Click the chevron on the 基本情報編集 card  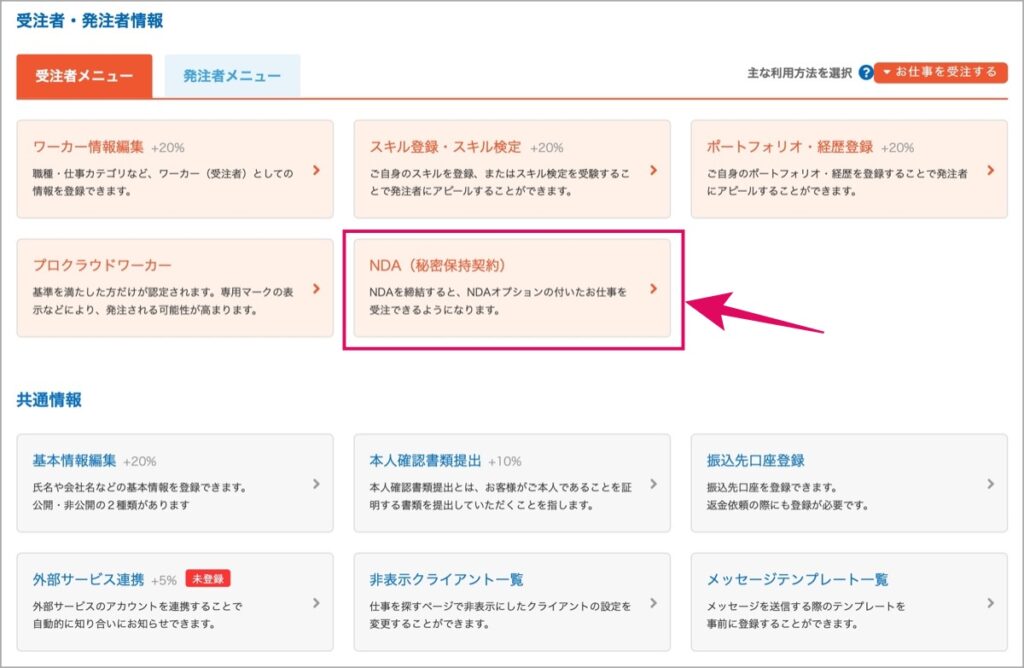317,484
